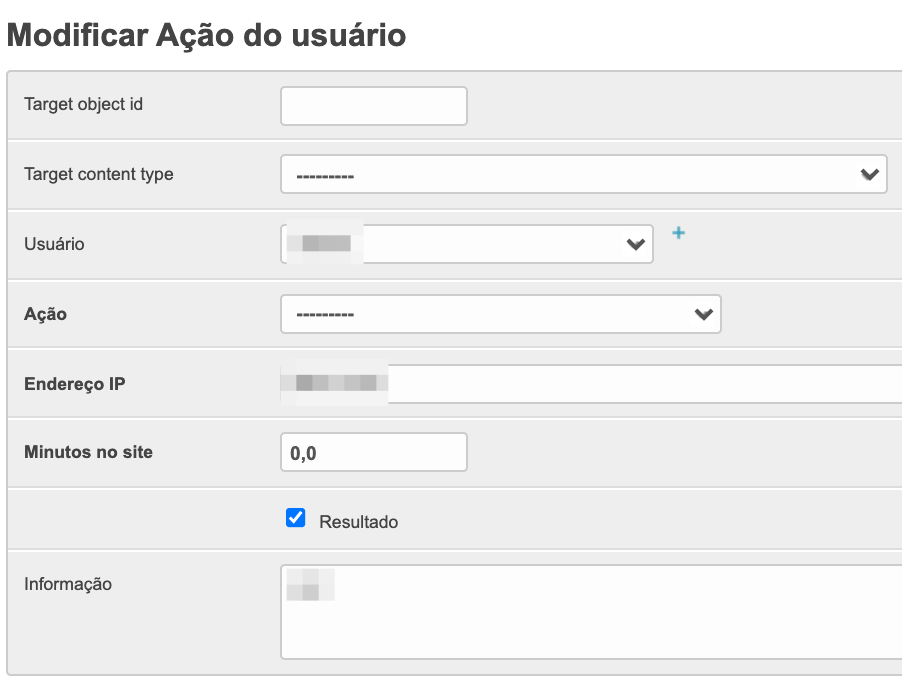Click the Minutos no site label
This screenshot has height=680, width=902.
(x=88, y=452)
